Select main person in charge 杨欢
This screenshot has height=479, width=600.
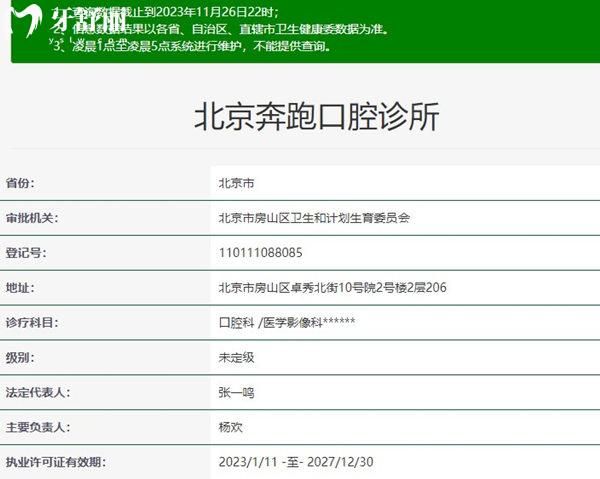[x=230, y=427]
